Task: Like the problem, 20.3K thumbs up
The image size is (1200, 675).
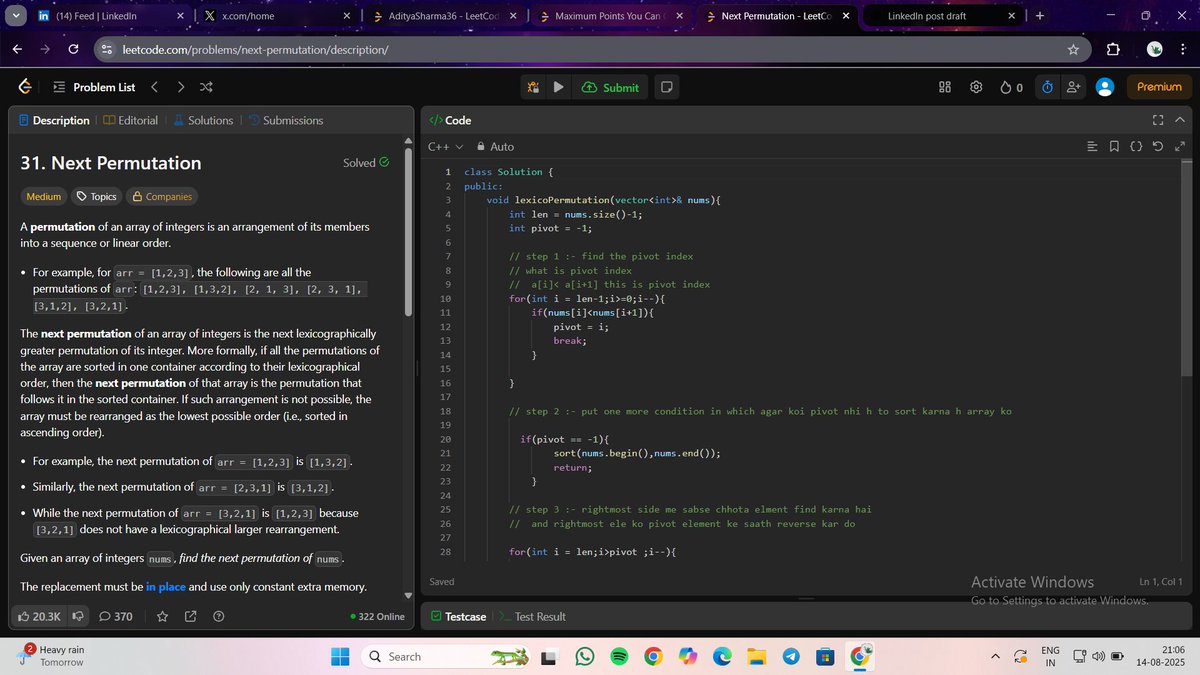Action: (x=40, y=616)
